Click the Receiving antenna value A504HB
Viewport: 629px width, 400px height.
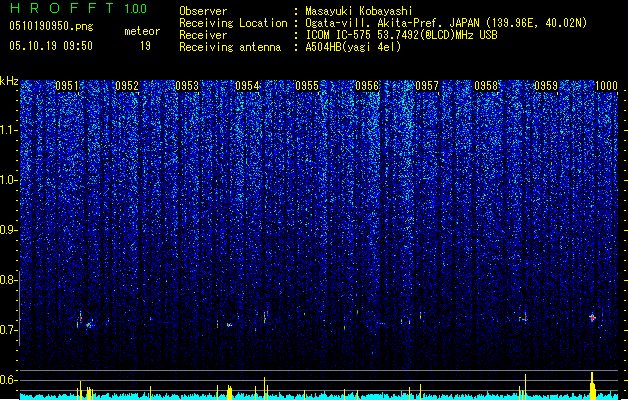click(x=323, y=47)
